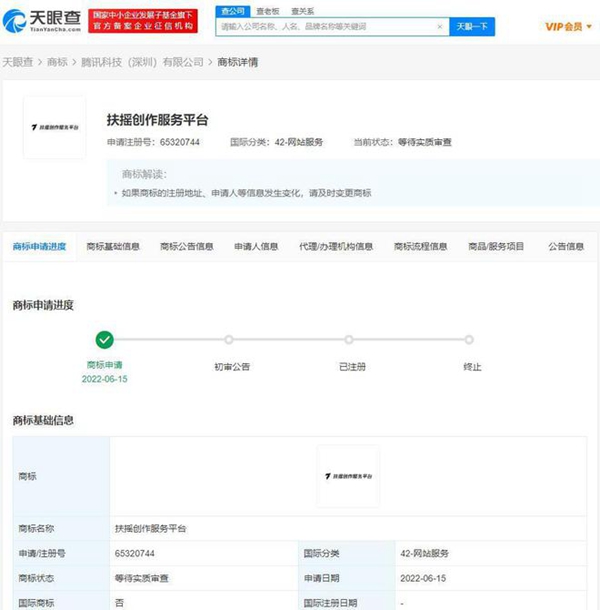The image size is (600, 610).
Task: Select the 查关系 search tab
Action: click(x=302, y=10)
